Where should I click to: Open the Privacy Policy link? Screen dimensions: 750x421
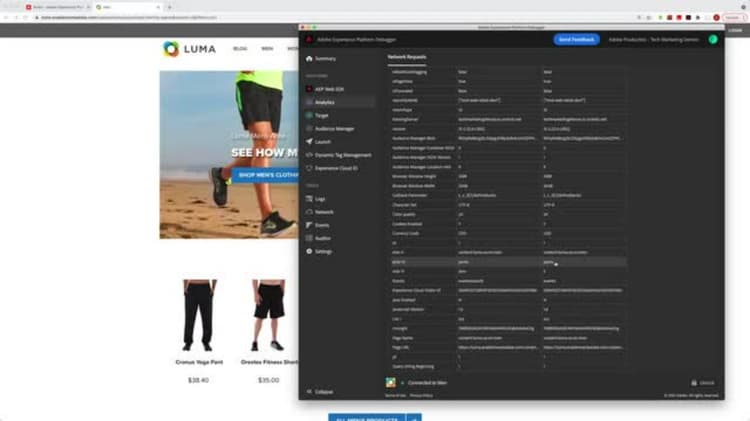(x=421, y=396)
